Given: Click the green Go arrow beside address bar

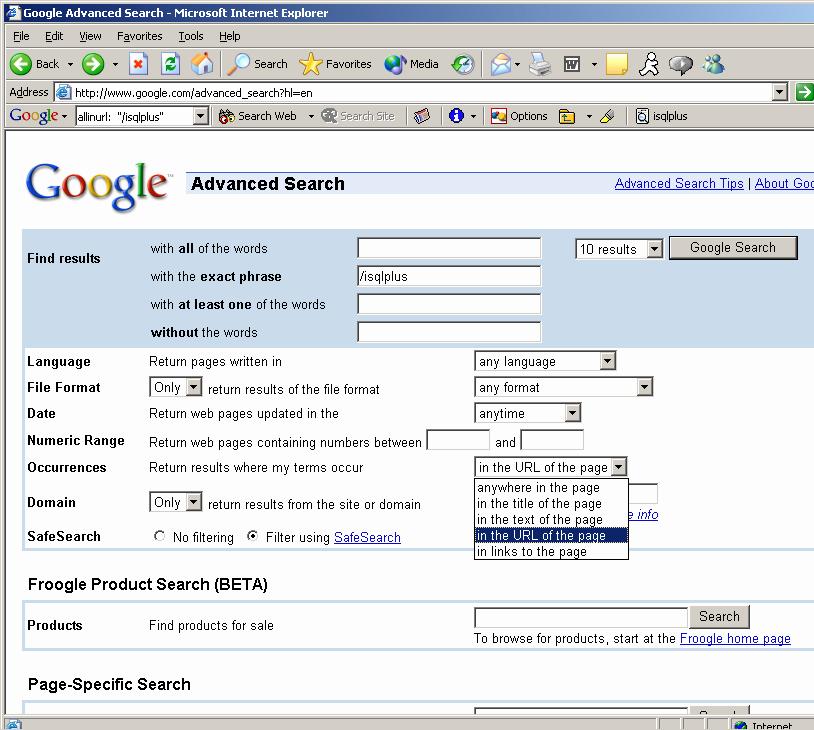Looking at the screenshot, I should click(804, 92).
